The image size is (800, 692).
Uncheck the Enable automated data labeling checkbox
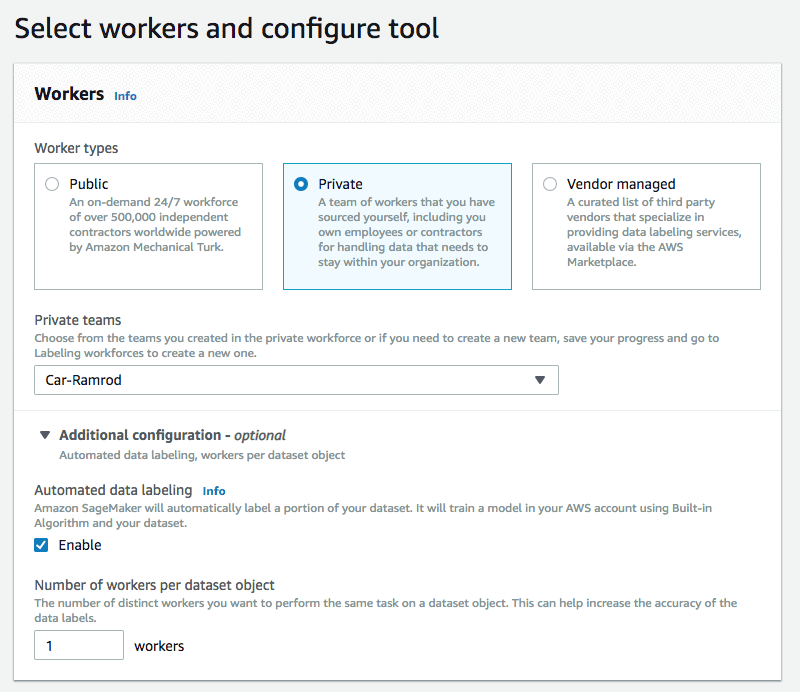(41, 545)
